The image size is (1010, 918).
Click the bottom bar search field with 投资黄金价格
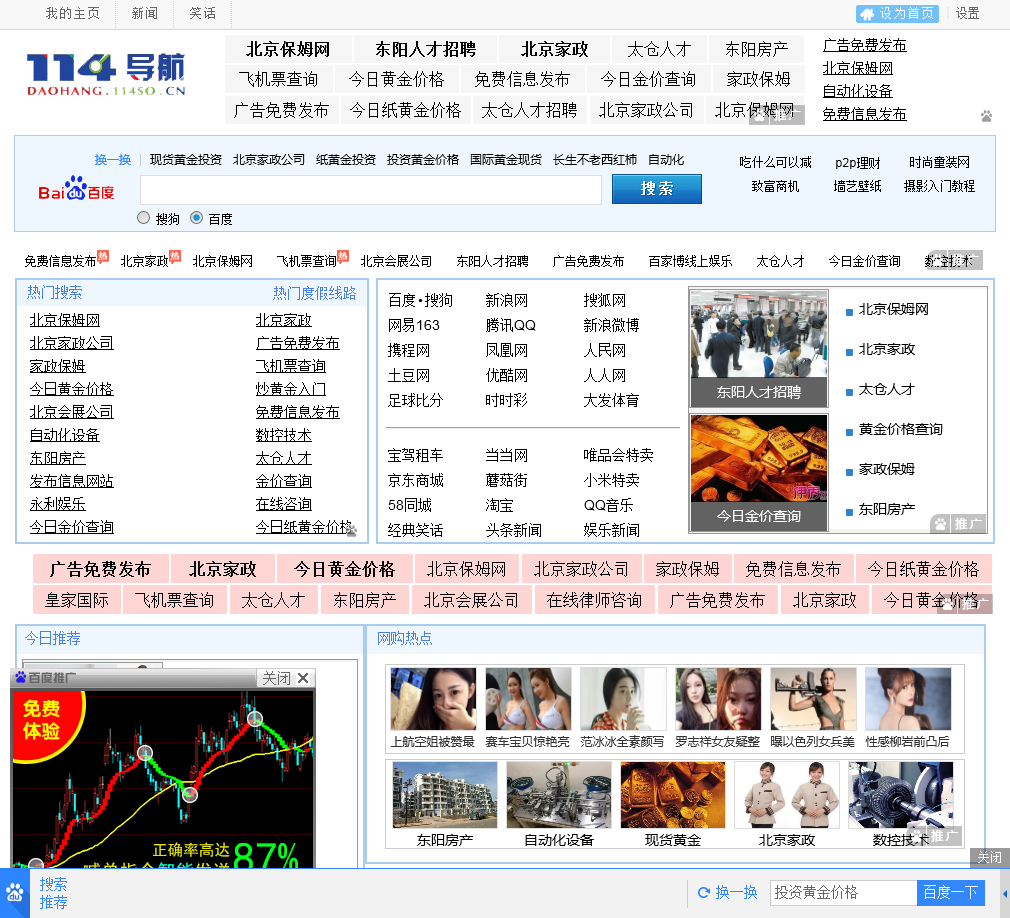tap(843, 892)
